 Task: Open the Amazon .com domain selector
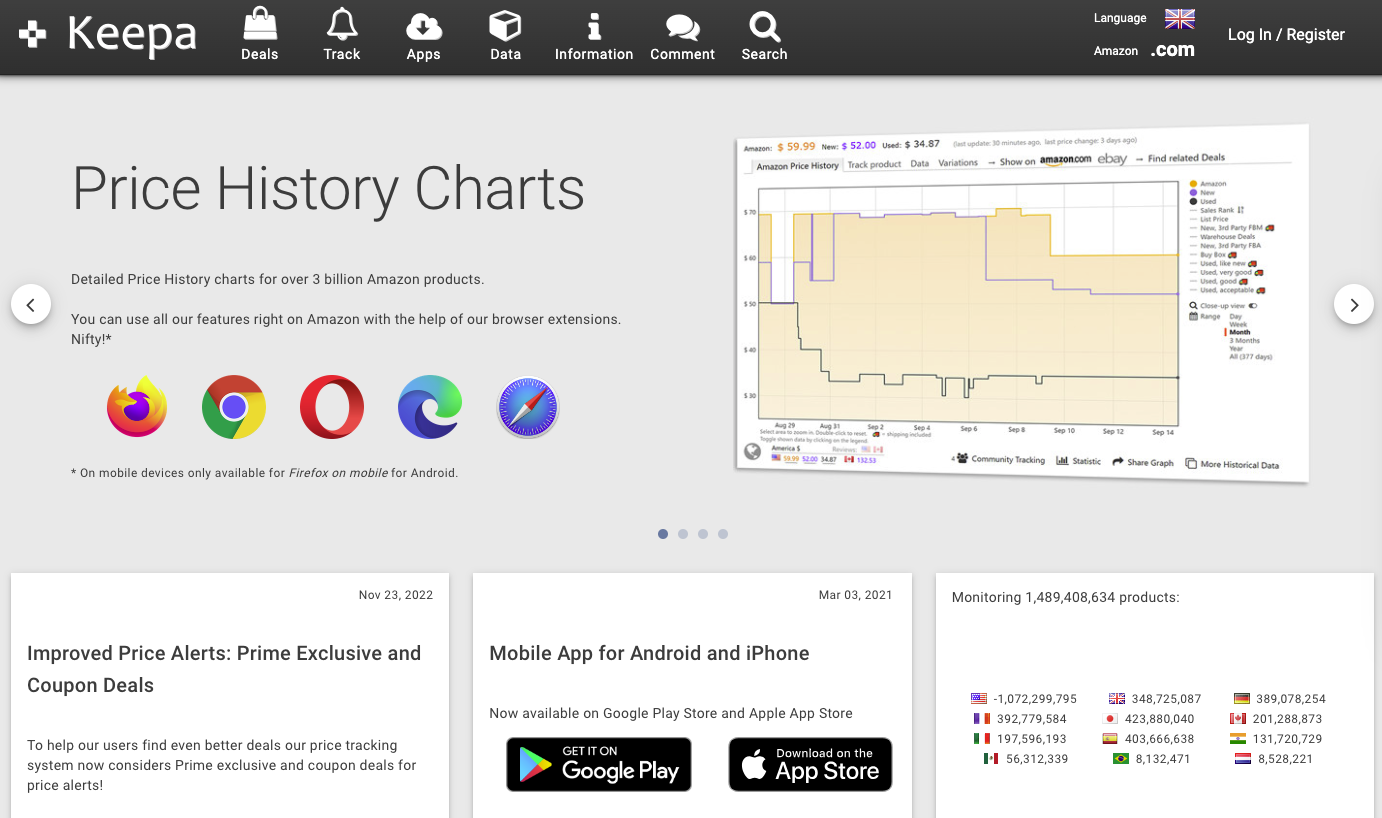(x=1172, y=50)
